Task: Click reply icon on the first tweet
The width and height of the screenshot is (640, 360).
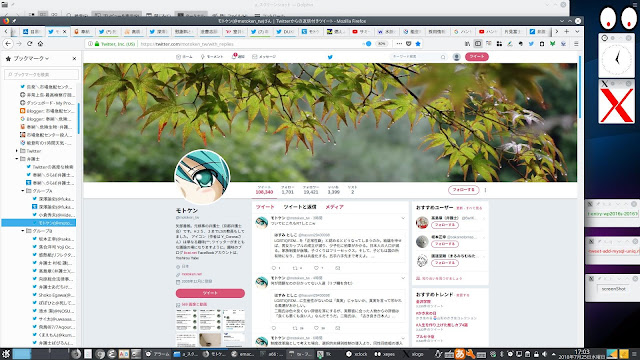Action: 274,268
